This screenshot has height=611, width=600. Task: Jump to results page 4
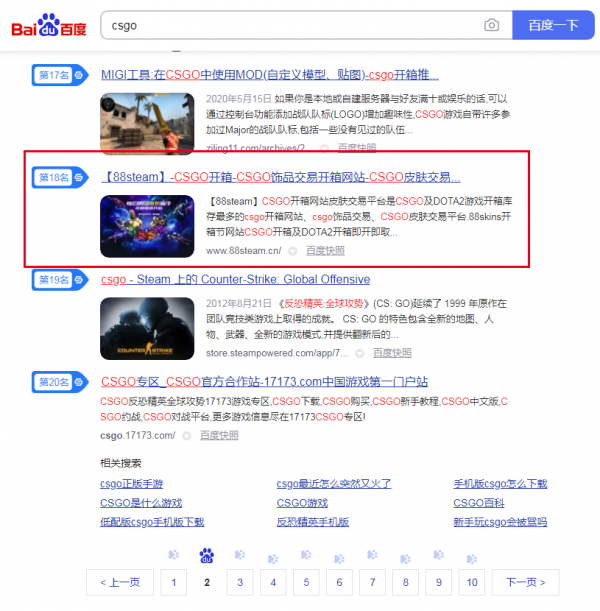273,582
